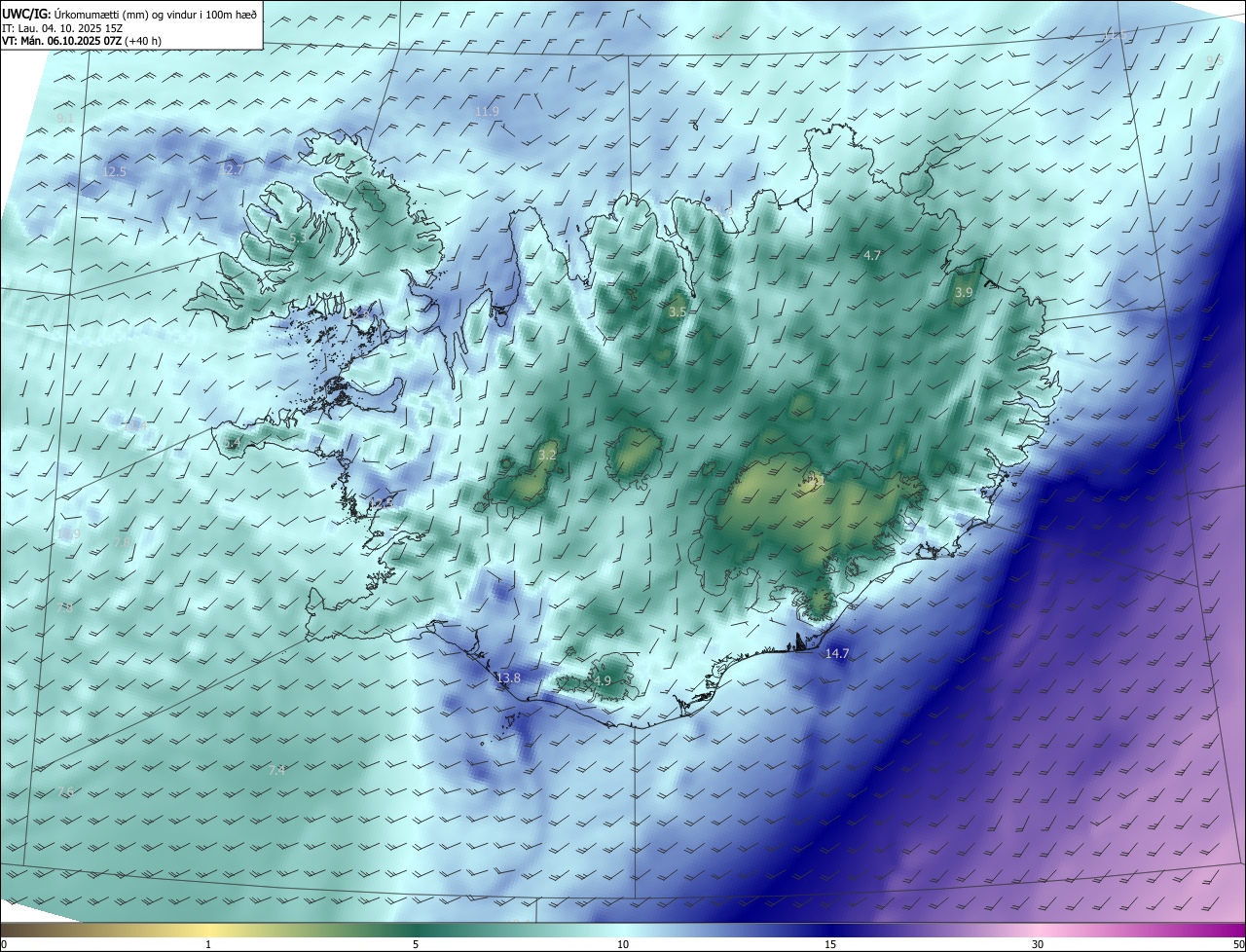Click the valid time "VT: Mán. 06.10.2025 07Z (+40 h)"
Screen dimensions: 1246x952
point(82,42)
